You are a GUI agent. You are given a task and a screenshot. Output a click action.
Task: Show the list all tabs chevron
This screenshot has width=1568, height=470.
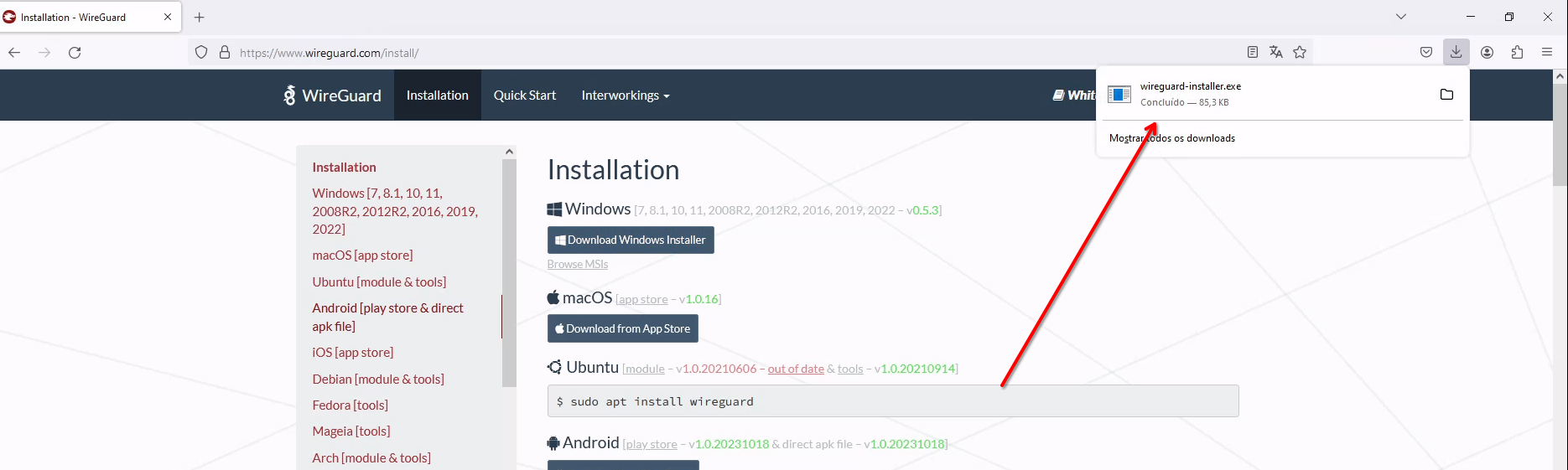pyautogui.click(x=1401, y=17)
